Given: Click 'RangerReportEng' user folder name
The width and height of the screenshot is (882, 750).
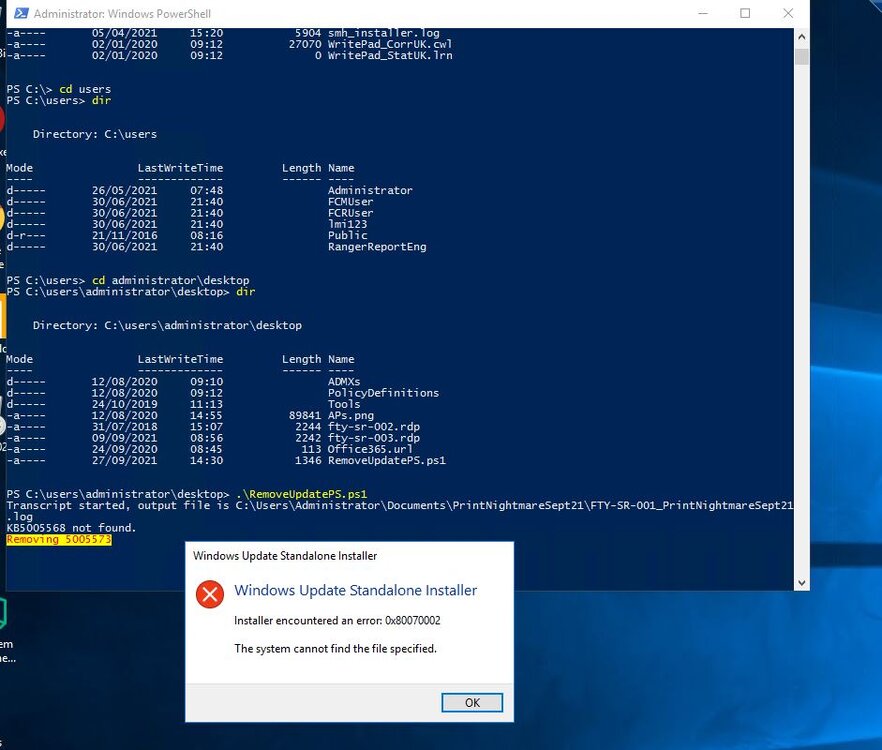Looking at the screenshot, I should pyautogui.click(x=377, y=246).
